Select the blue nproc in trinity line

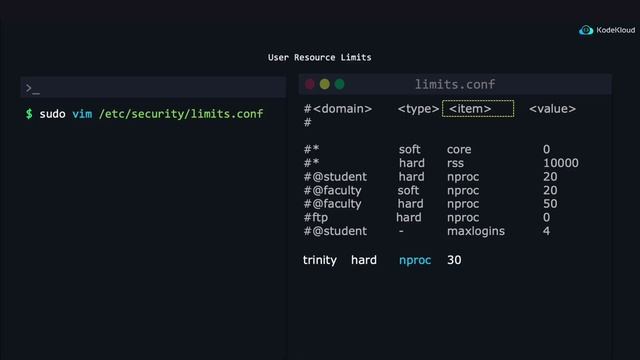(415, 260)
